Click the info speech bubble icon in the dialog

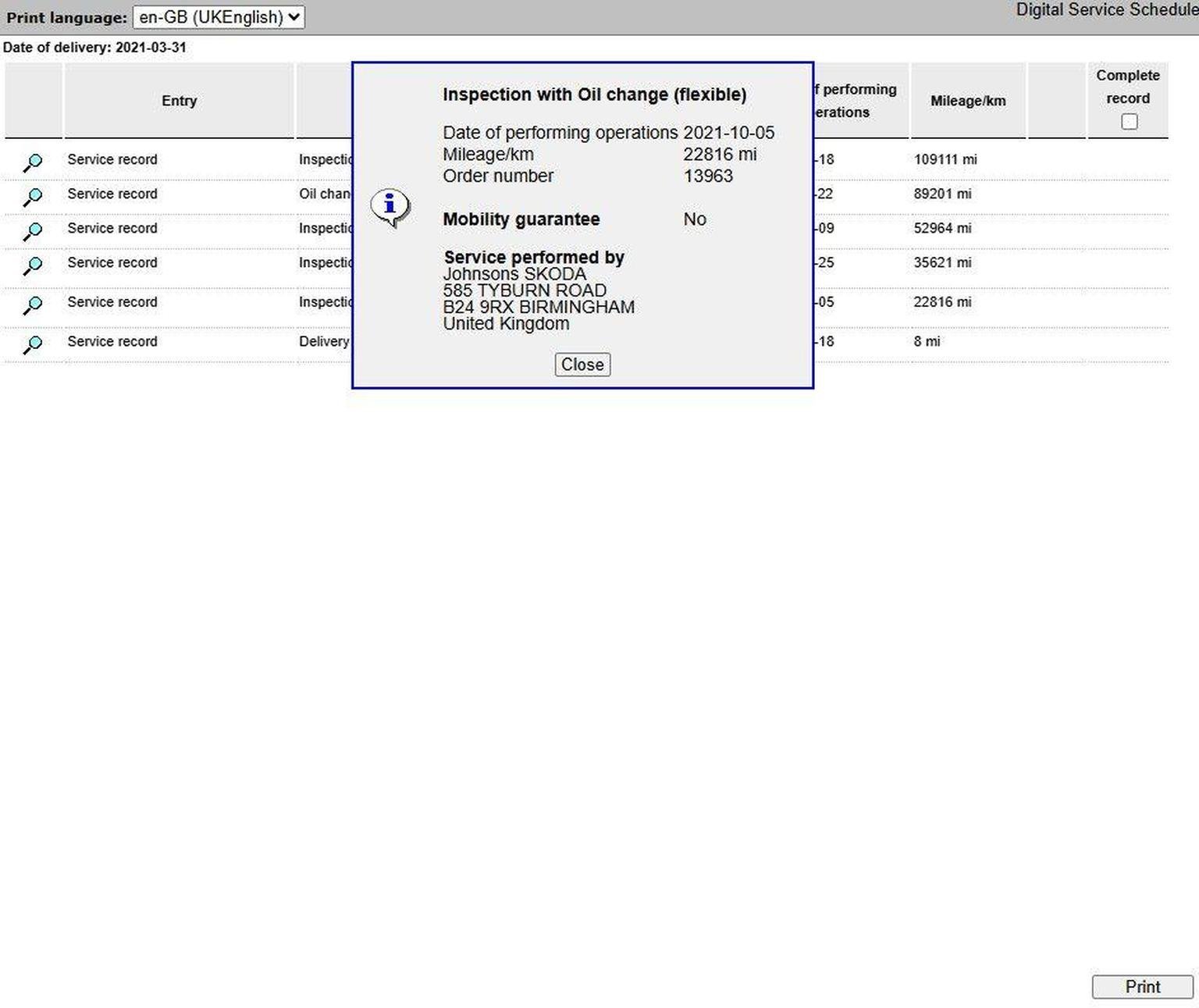click(x=390, y=208)
